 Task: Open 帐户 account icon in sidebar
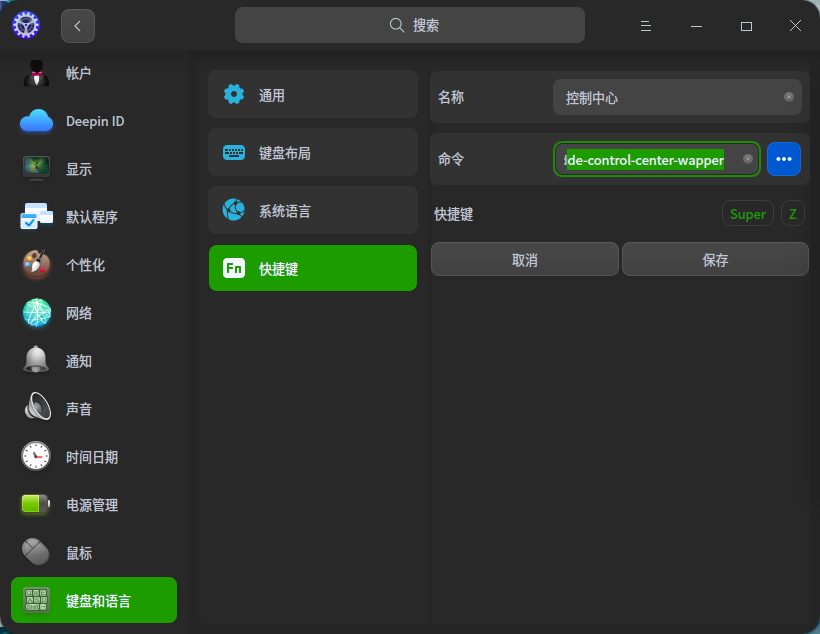(x=36, y=73)
